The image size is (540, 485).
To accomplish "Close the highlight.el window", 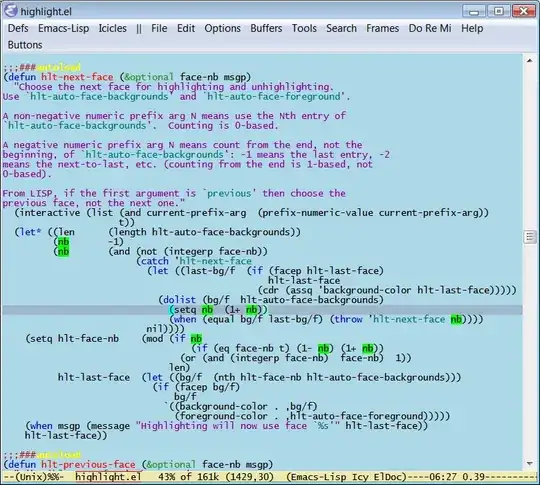I will click(523, 12).
